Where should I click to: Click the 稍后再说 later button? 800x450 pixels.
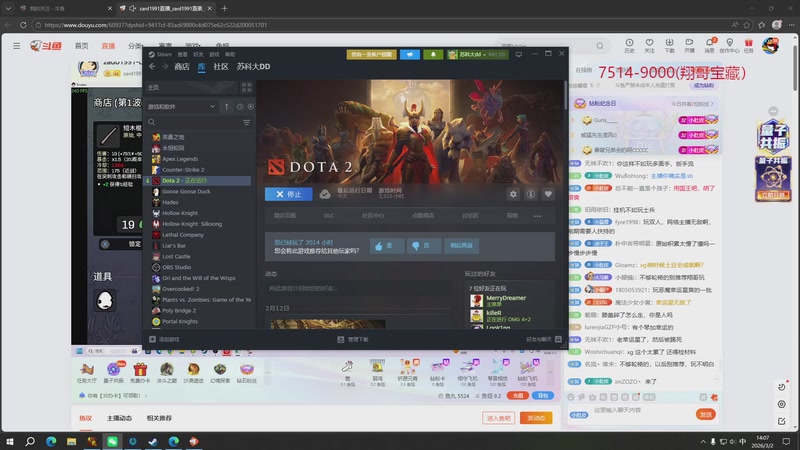click(x=461, y=245)
